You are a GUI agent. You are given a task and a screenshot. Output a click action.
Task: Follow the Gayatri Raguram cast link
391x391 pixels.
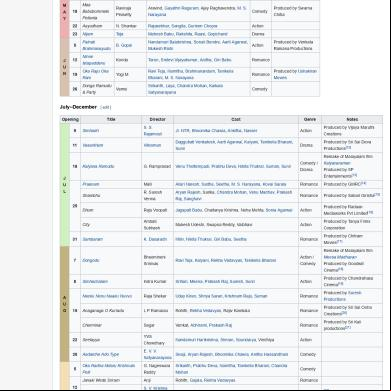click(x=181, y=8)
